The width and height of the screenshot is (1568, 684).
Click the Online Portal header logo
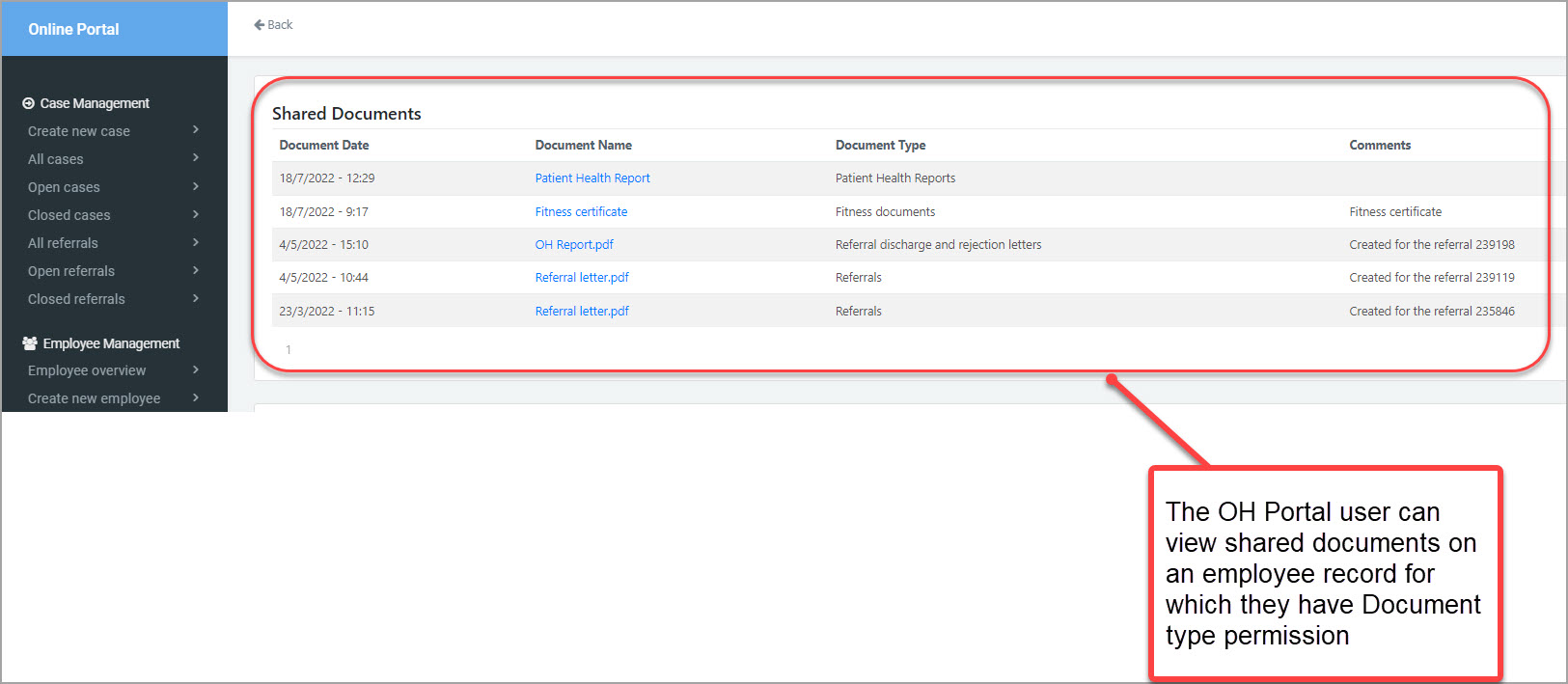(x=73, y=29)
